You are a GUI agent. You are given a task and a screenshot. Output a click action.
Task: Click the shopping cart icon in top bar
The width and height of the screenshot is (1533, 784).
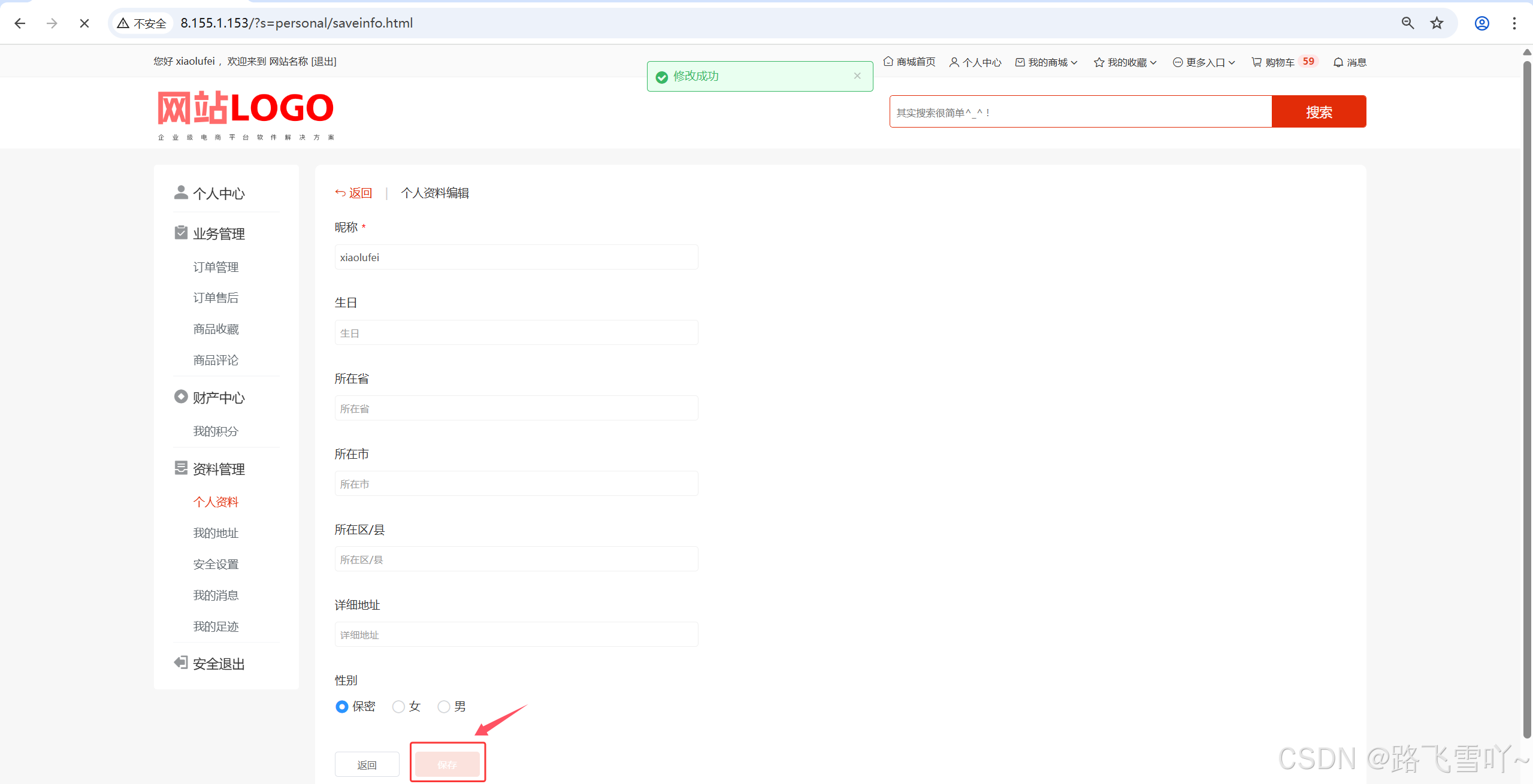[x=1256, y=62]
